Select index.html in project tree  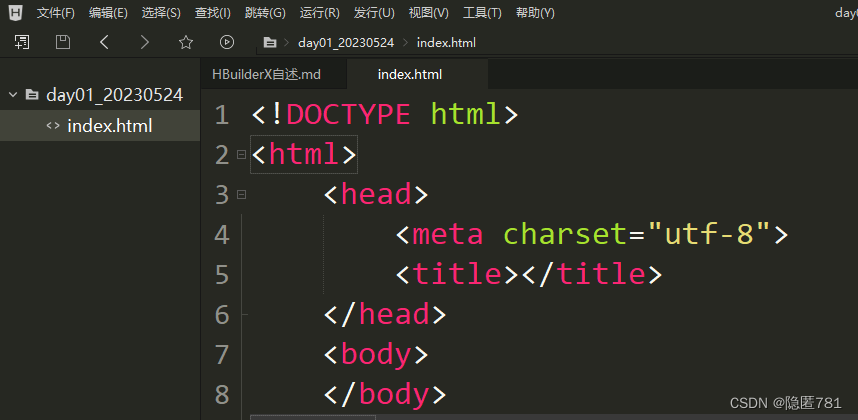[x=100, y=126]
